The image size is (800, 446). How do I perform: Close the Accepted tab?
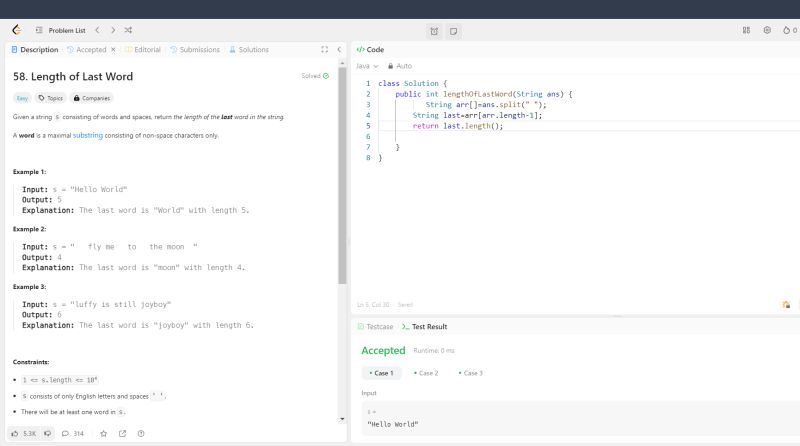113,49
